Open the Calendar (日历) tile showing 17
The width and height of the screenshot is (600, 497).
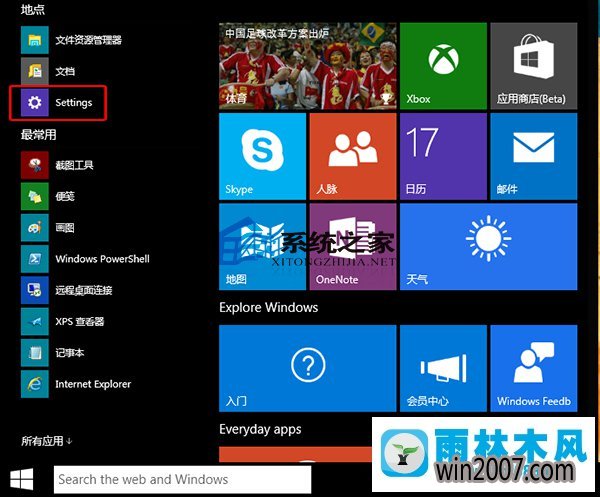pyautogui.click(x=443, y=156)
